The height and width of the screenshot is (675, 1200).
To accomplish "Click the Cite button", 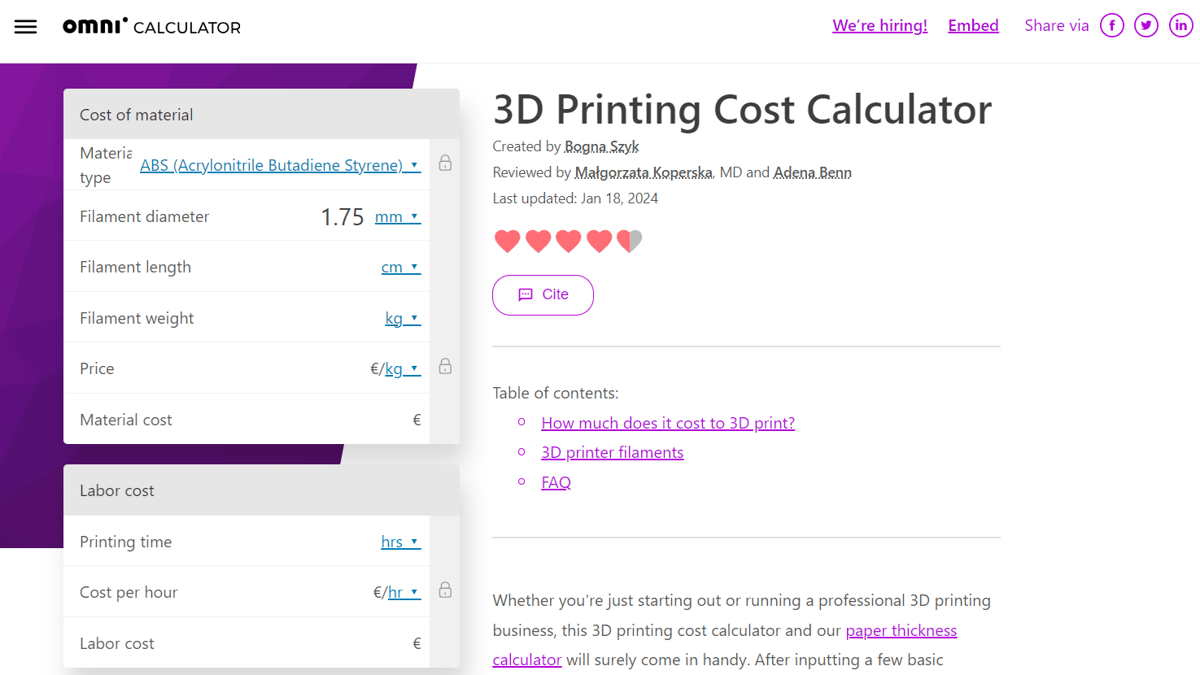I will [542, 294].
